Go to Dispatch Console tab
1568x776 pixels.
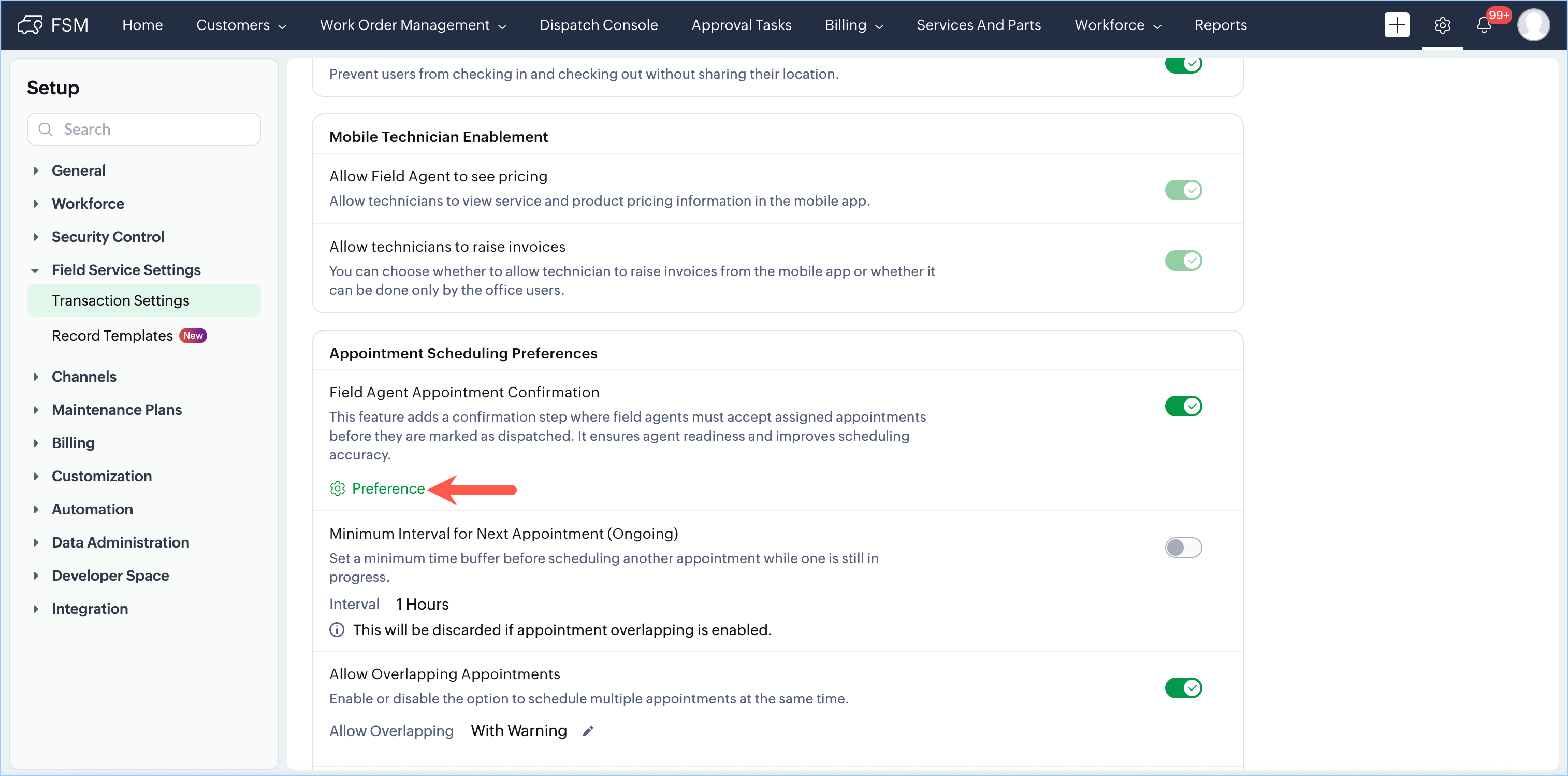click(598, 25)
